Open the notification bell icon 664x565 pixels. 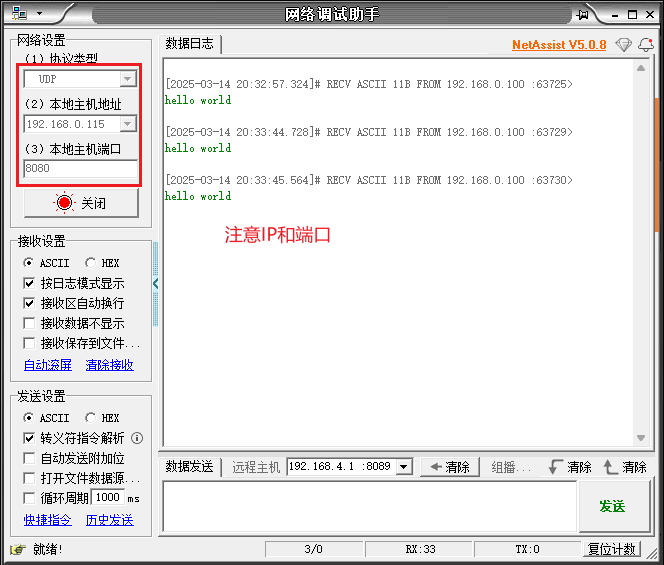click(646, 44)
